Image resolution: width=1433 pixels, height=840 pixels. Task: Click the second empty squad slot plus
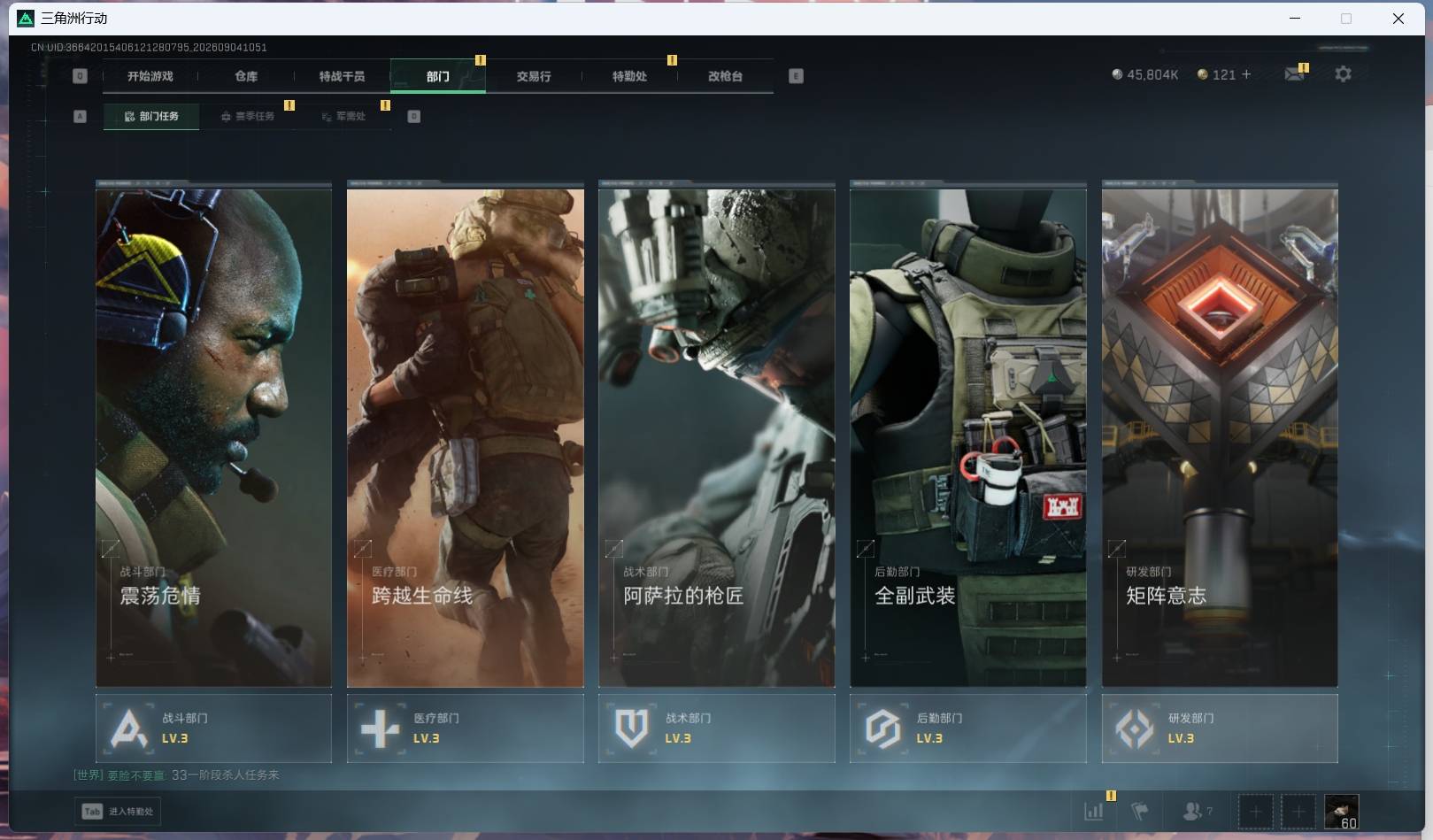pyautogui.click(x=1298, y=811)
